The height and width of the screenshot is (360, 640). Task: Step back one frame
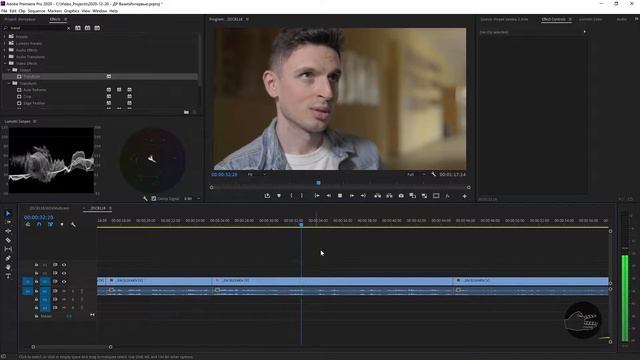tap(329, 196)
